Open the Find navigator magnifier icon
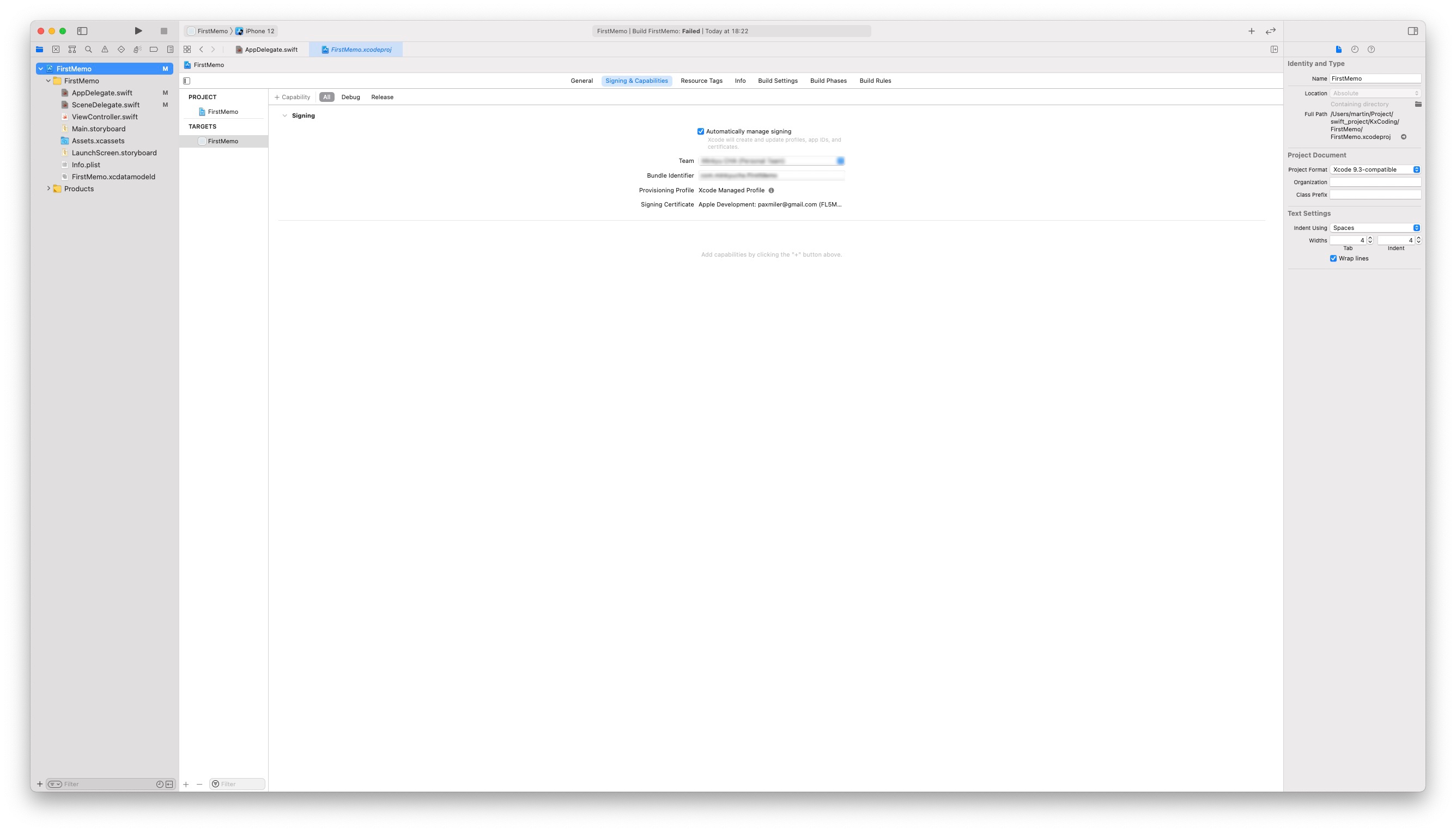This screenshot has height=832, width=1456. pos(89,50)
